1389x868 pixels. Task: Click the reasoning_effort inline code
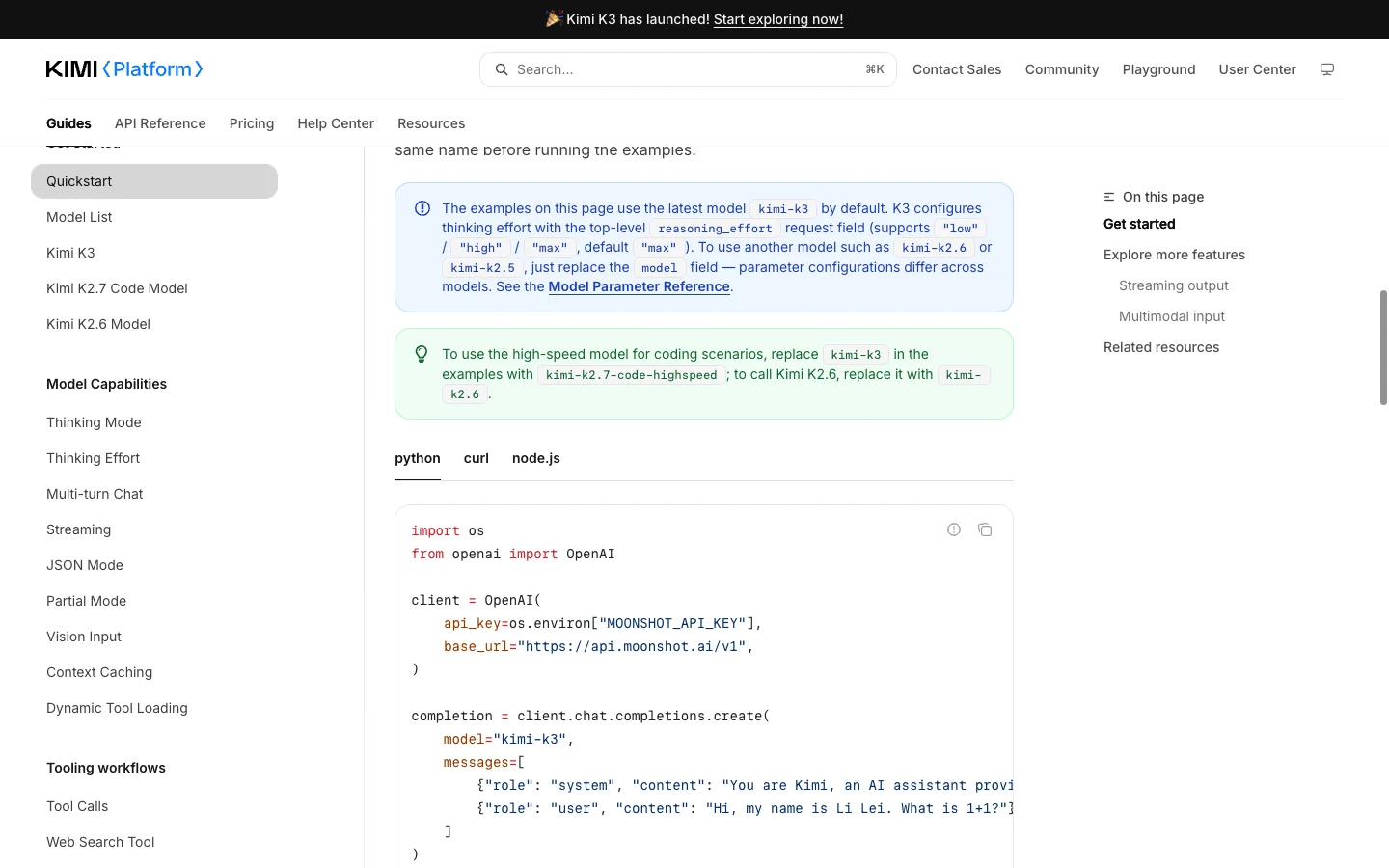[715, 229]
